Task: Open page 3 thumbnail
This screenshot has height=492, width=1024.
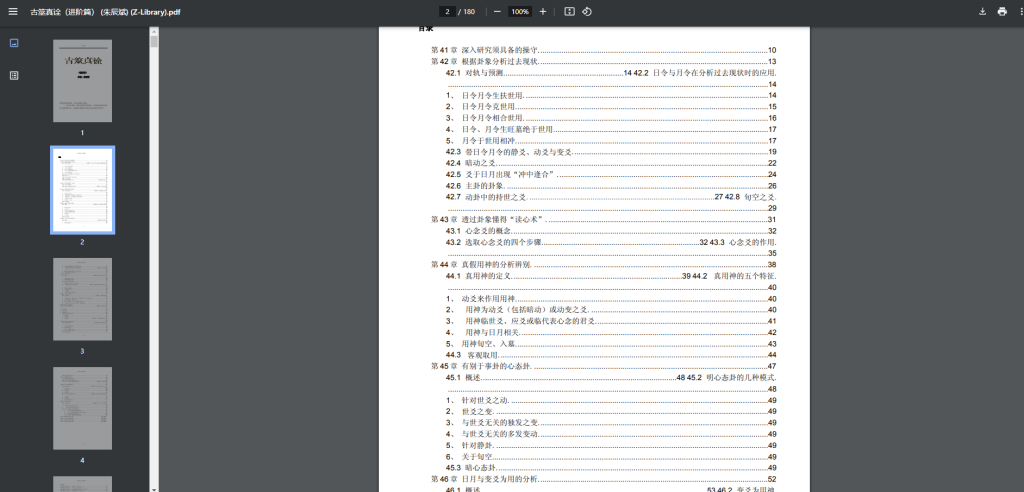Action: [82, 299]
